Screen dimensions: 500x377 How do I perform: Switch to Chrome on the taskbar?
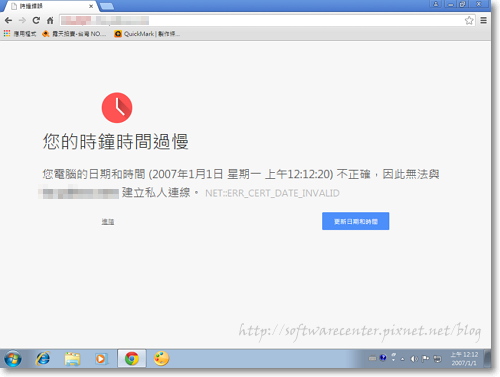click(132, 359)
